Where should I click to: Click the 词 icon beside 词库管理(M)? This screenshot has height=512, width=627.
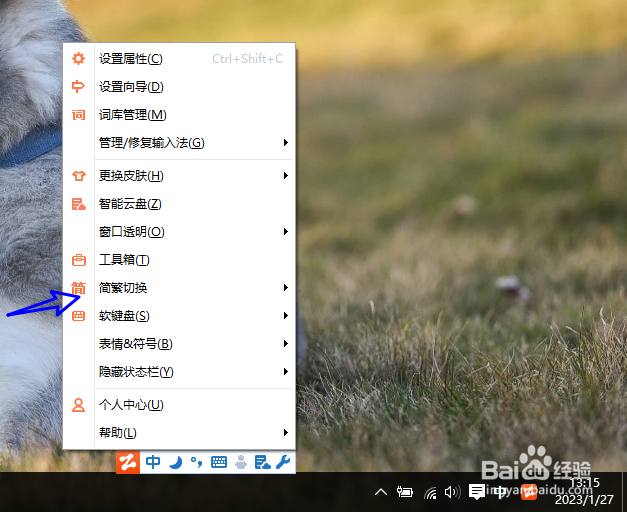pyautogui.click(x=78, y=115)
